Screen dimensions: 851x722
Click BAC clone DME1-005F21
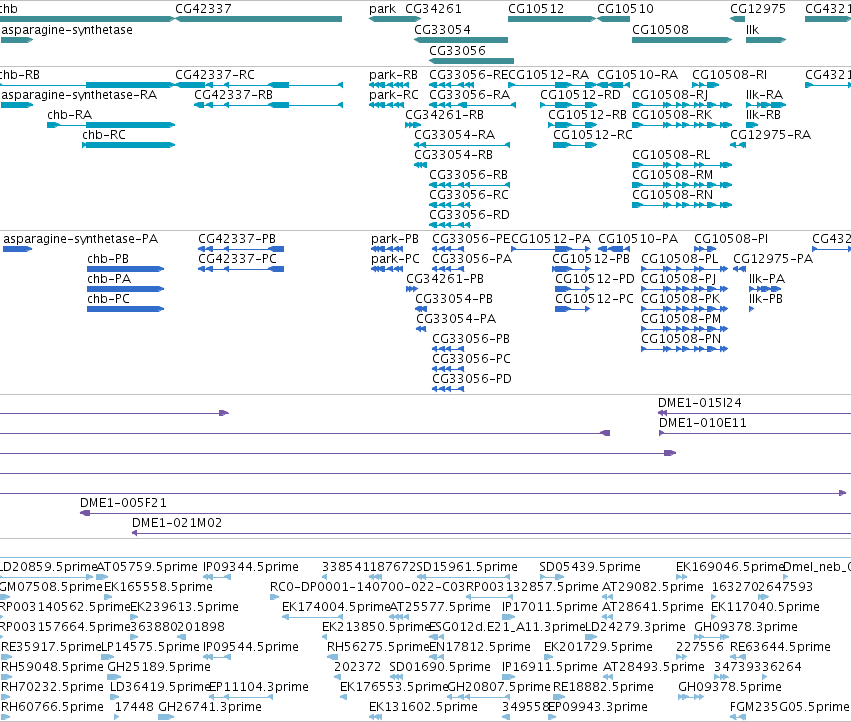click(123, 503)
